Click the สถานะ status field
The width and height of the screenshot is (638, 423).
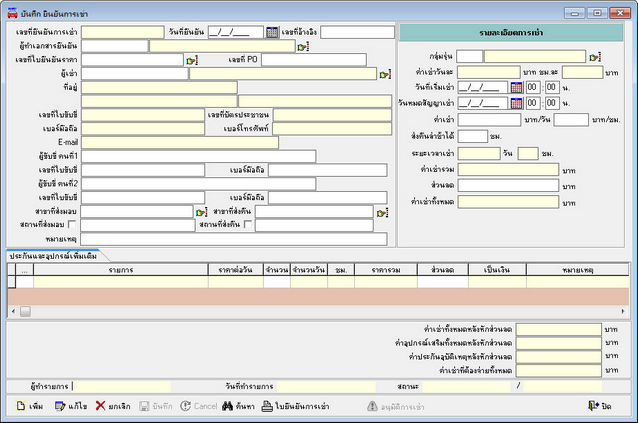click(466, 386)
